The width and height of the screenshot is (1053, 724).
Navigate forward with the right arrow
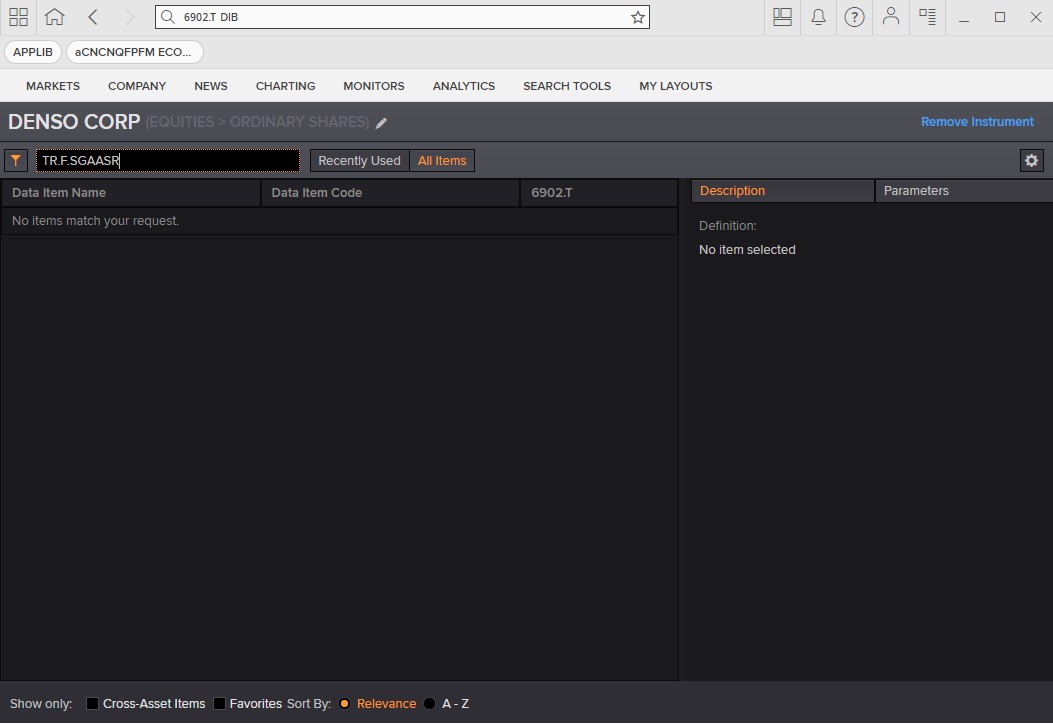tap(130, 17)
